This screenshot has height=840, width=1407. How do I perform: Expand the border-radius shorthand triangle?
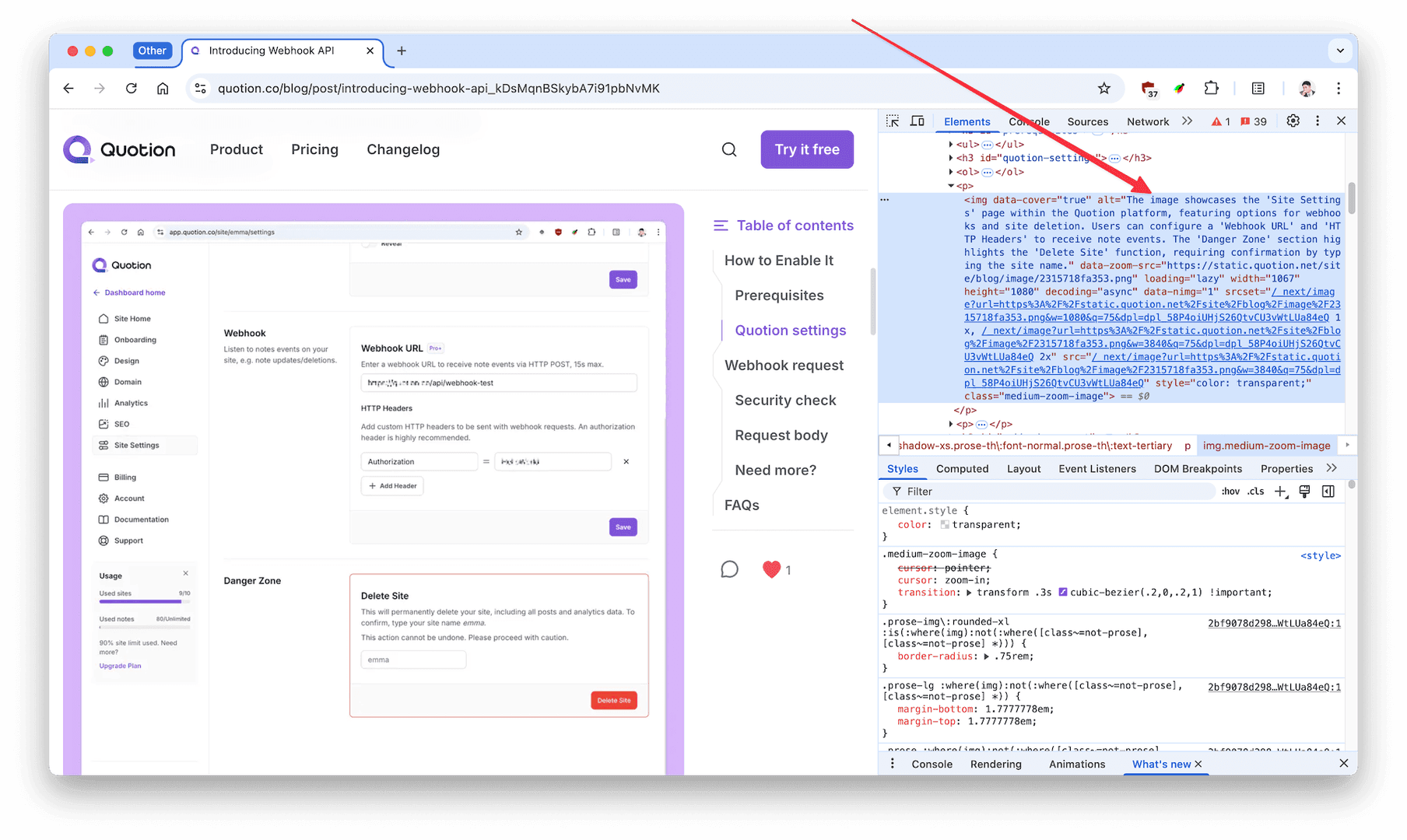(x=987, y=656)
